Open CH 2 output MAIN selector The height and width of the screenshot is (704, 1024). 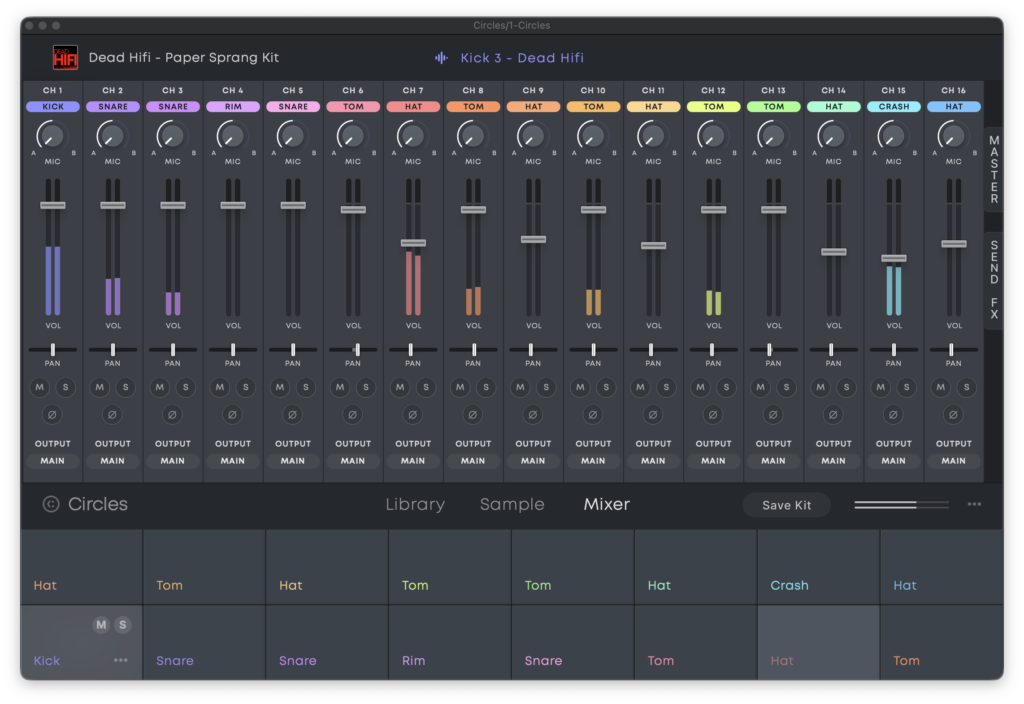point(112,461)
